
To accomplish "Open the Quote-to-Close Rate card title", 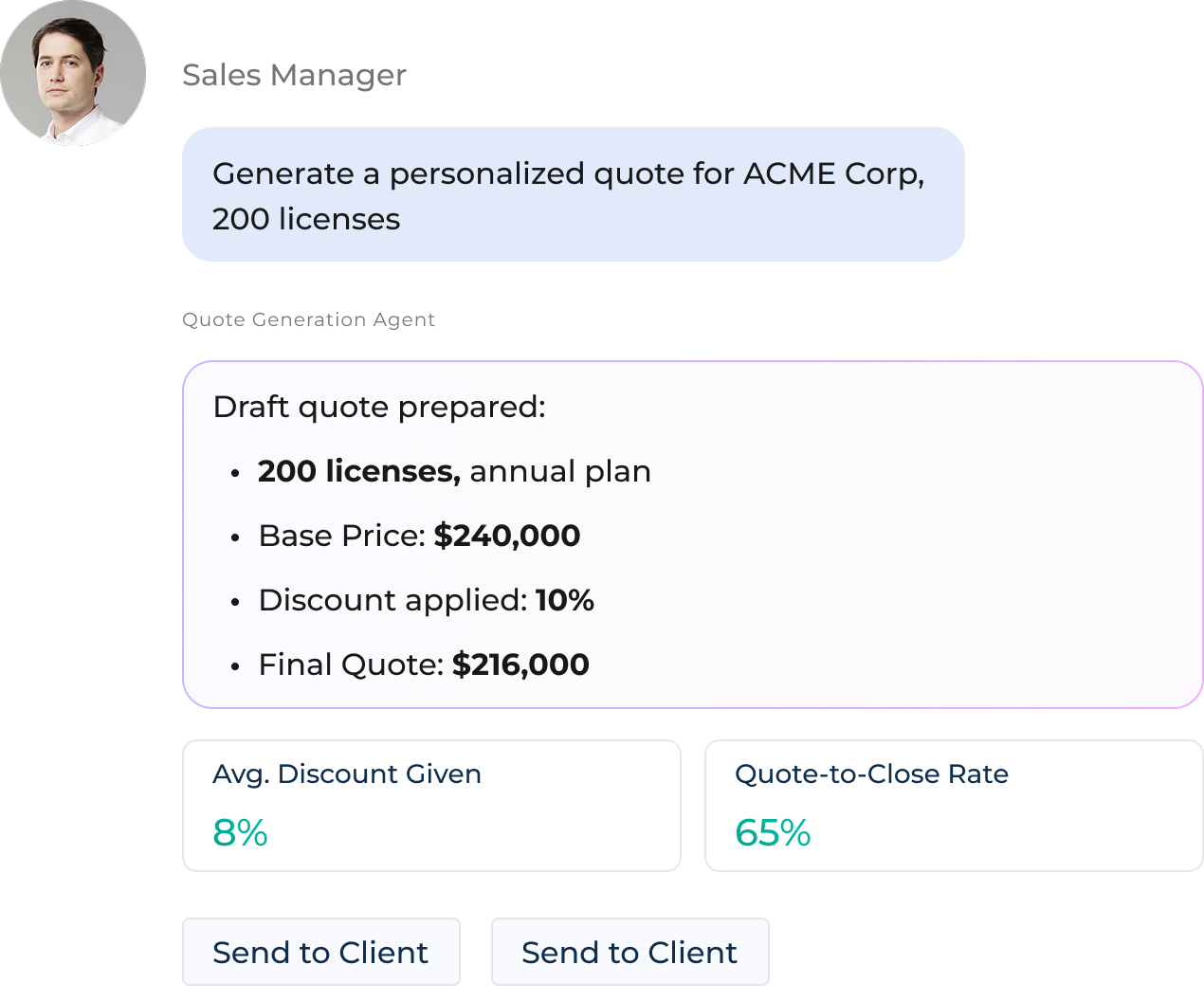I will pyautogui.click(x=871, y=773).
